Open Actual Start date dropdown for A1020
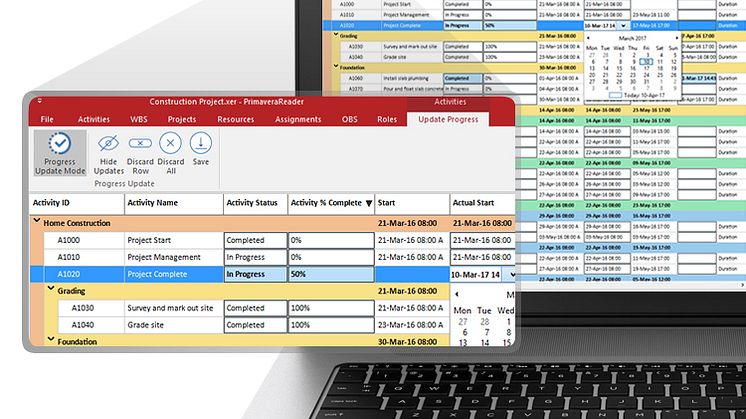 tap(511, 274)
